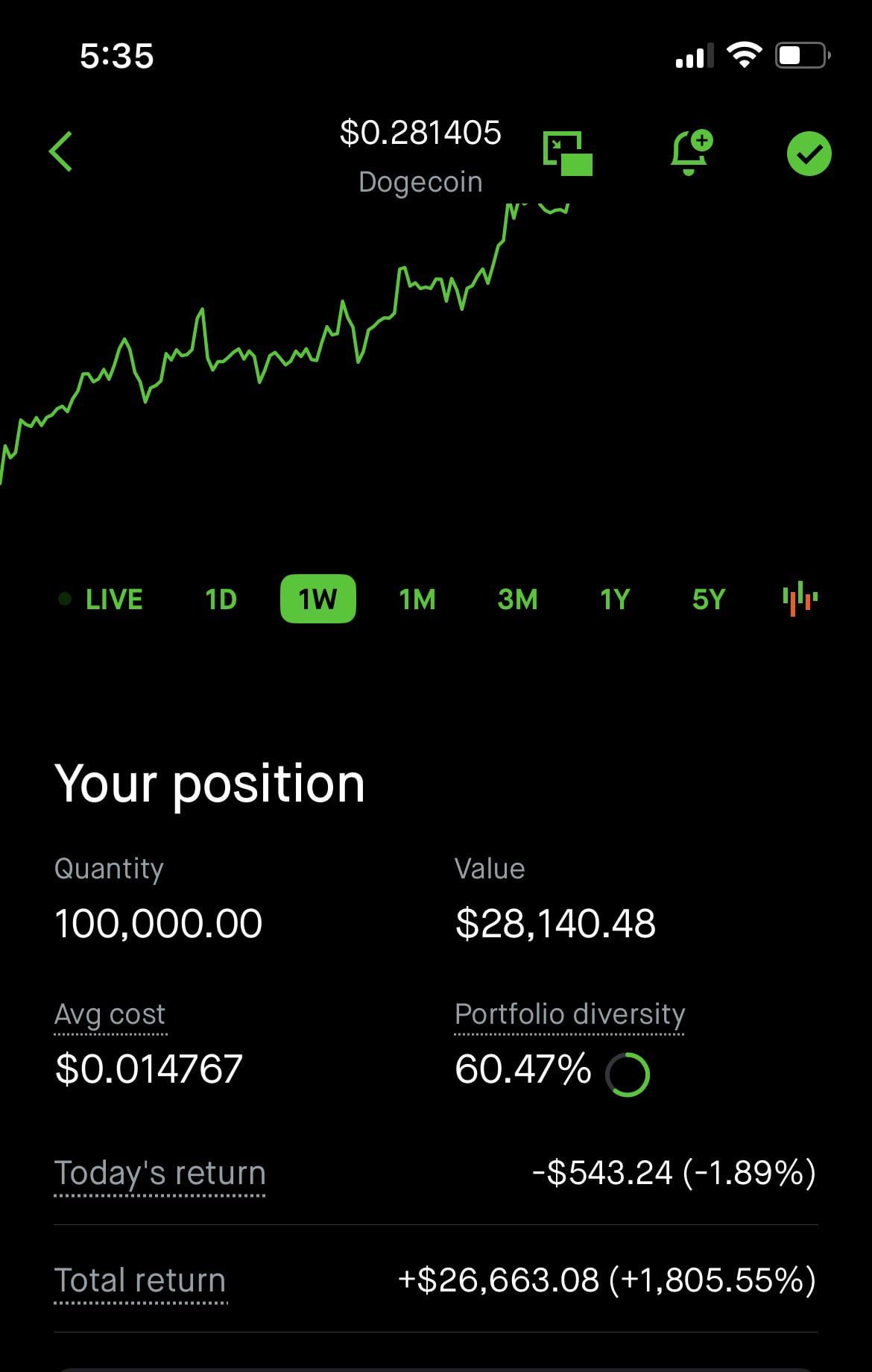The height and width of the screenshot is (1372, 872).
Task: Open the Avg cost explanation
Action: (x=110, y=1016)
